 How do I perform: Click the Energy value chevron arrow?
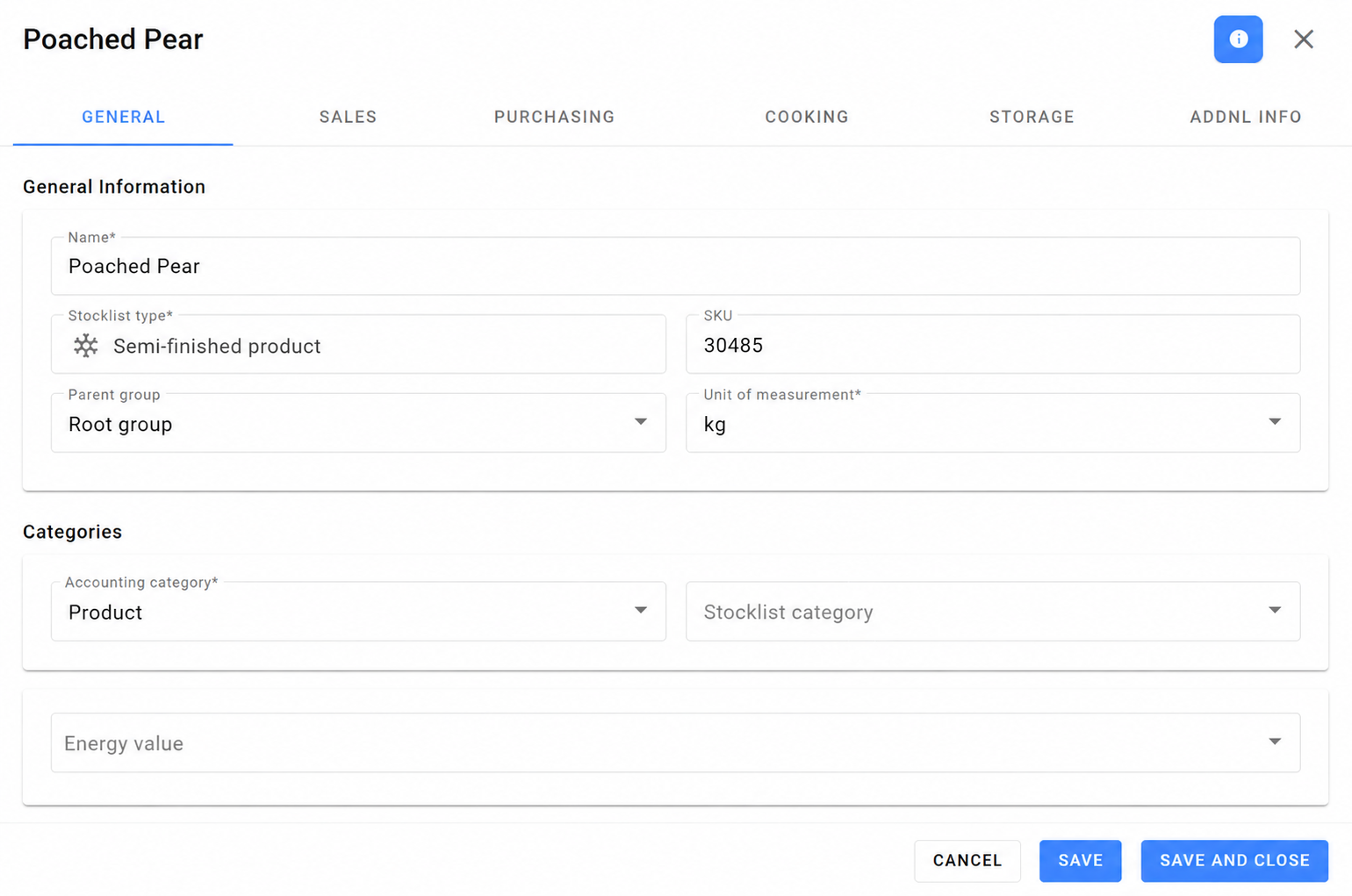[1275, 742]
